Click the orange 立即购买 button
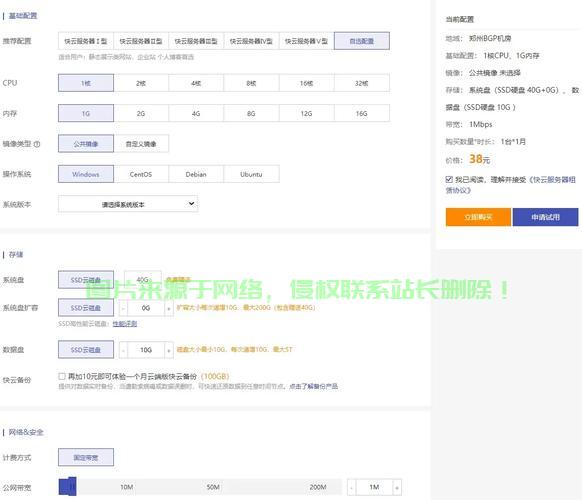This screenshot has height=500, width=582. 478,217
